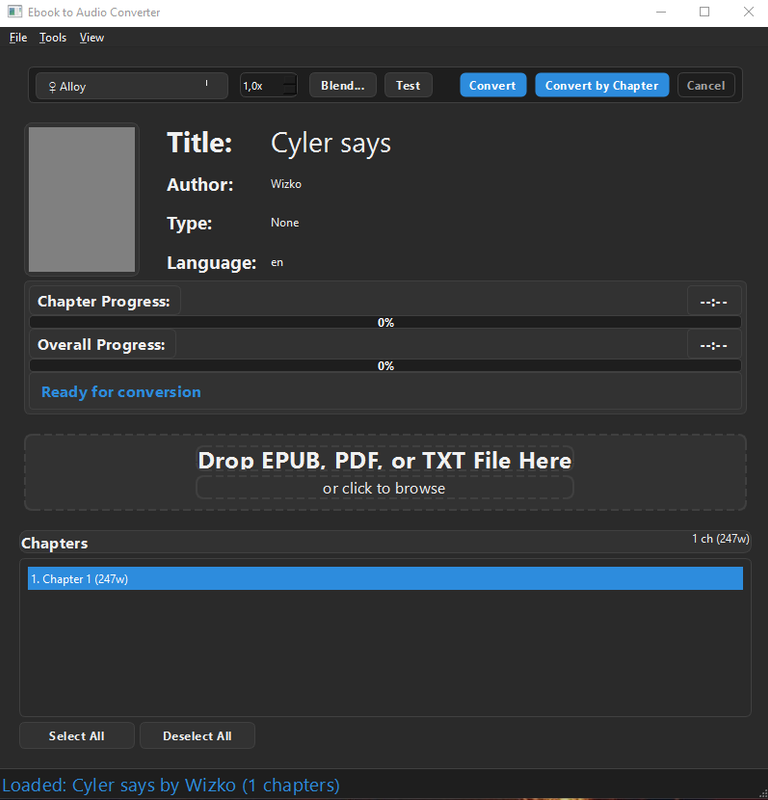Click the Cancel button
The height and width of the screenshot is (800, 768).
(x=706, y=85)
